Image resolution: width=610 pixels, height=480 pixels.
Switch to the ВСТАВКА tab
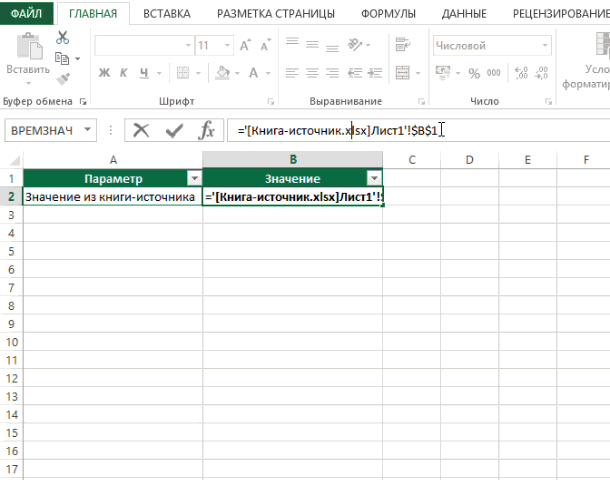coord(167,14)
